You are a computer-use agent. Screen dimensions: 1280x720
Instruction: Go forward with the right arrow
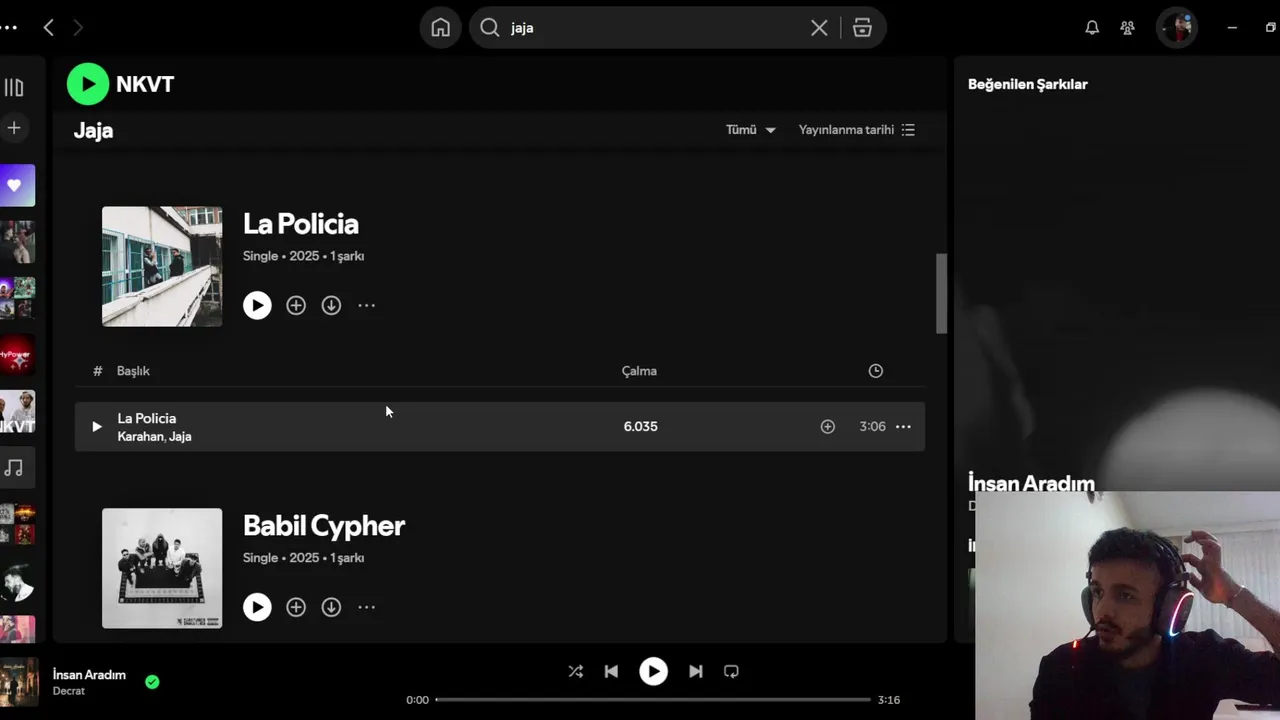coord(78,28)
